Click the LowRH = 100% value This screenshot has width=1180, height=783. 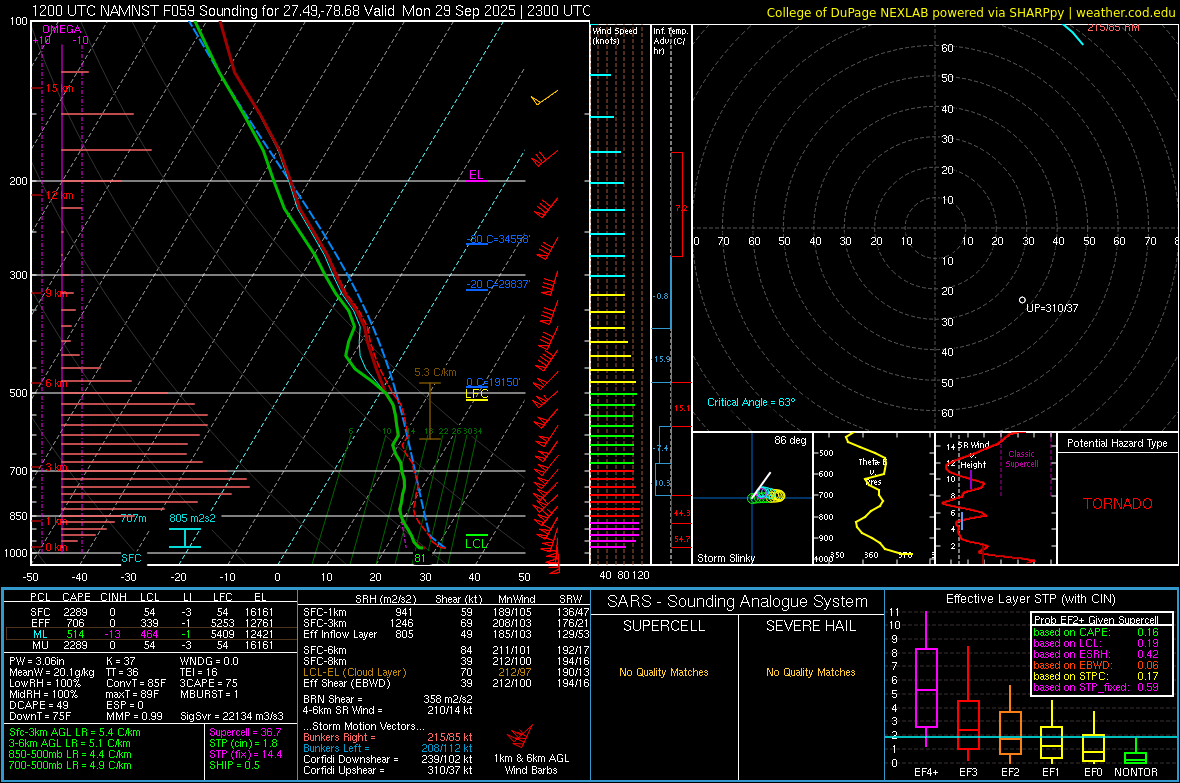click(44, 683)
